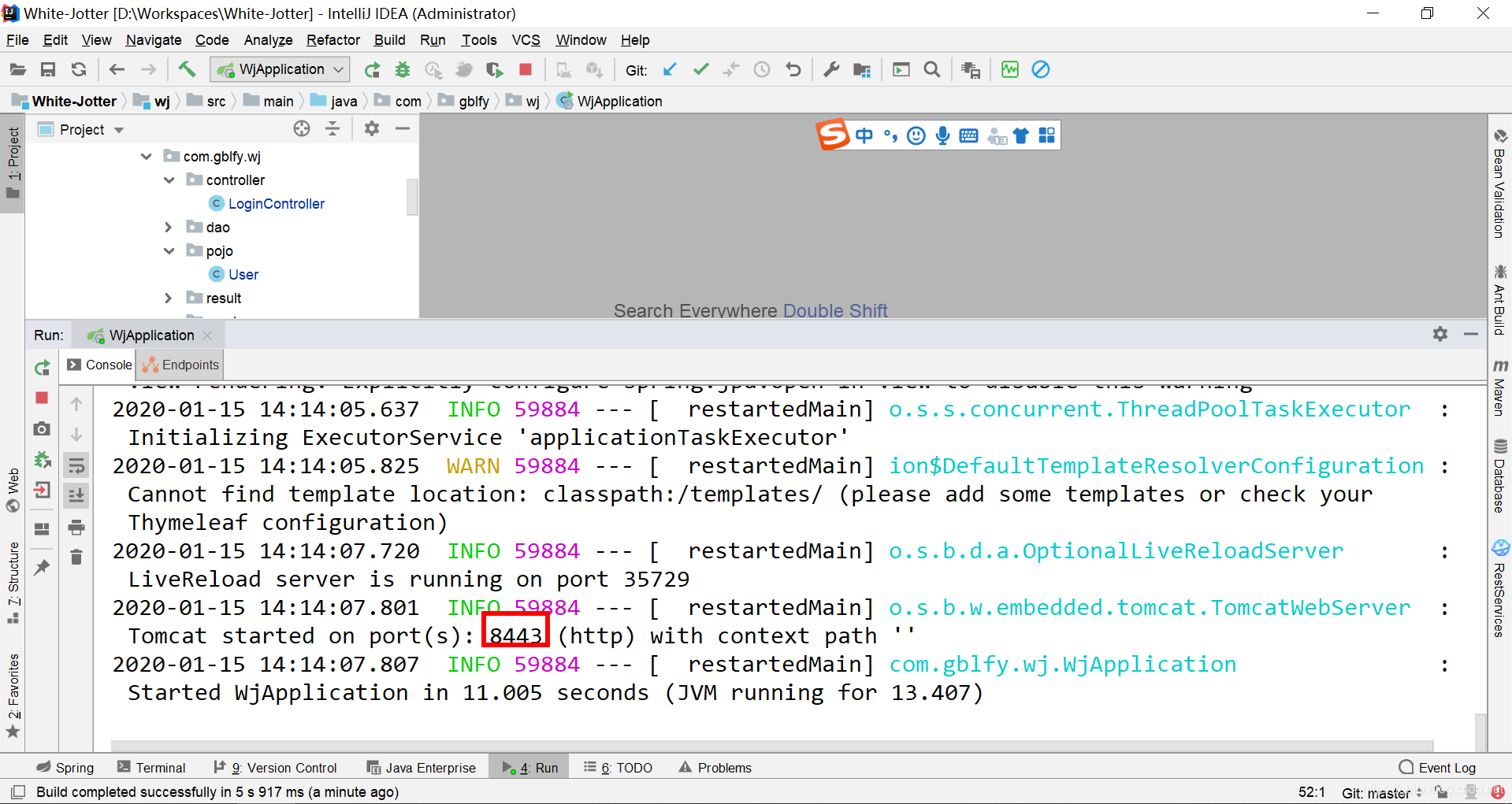Open the Database side tool window
The width and height of the screenshot is (1512, 804).
point(1500,476)
